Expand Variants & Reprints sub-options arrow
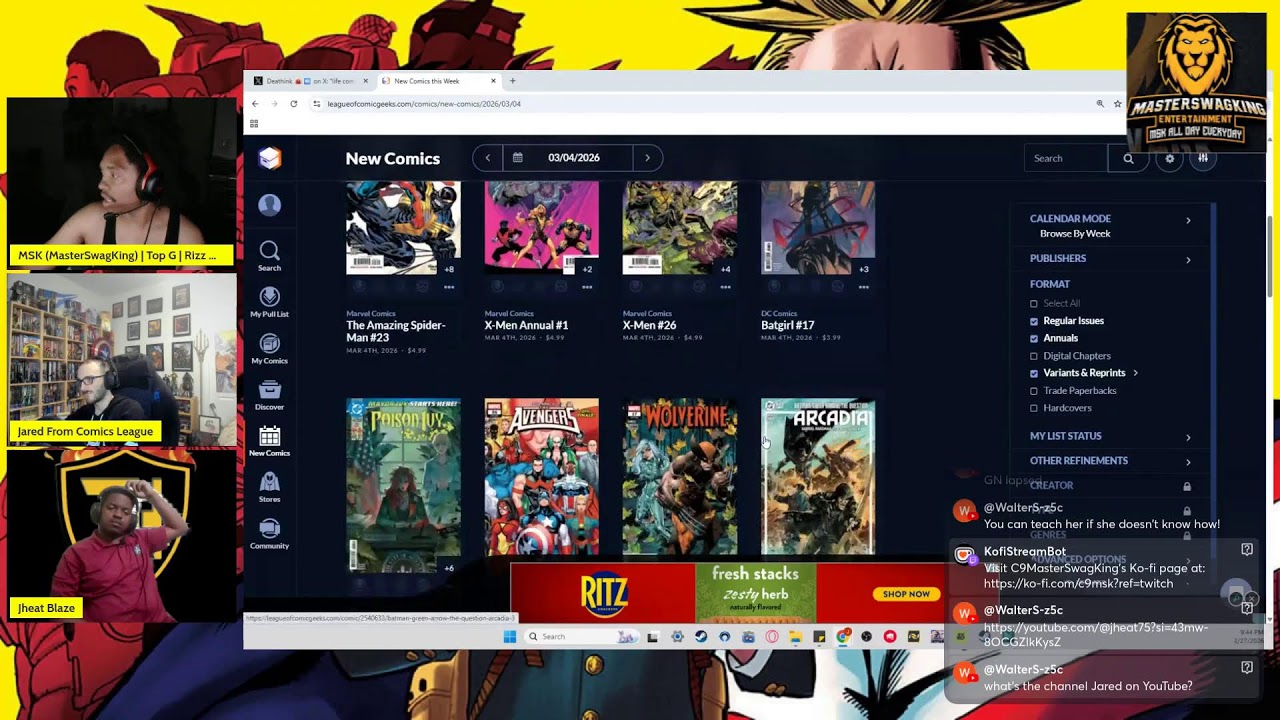1280x720 pixels. [x=1135, y=373]
